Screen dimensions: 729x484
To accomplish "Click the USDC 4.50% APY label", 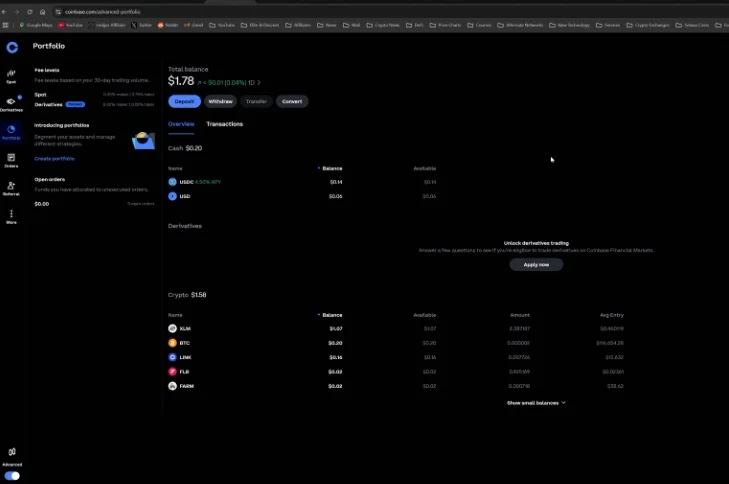I will click(208, 182).
